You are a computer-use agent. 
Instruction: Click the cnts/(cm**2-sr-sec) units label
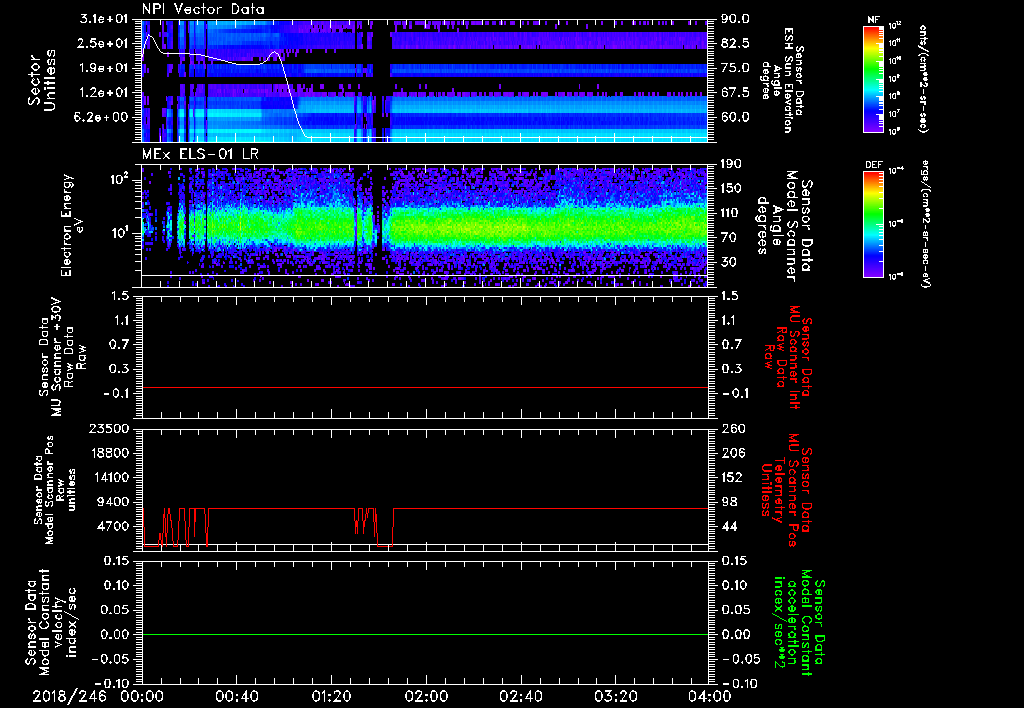point(923,78)
